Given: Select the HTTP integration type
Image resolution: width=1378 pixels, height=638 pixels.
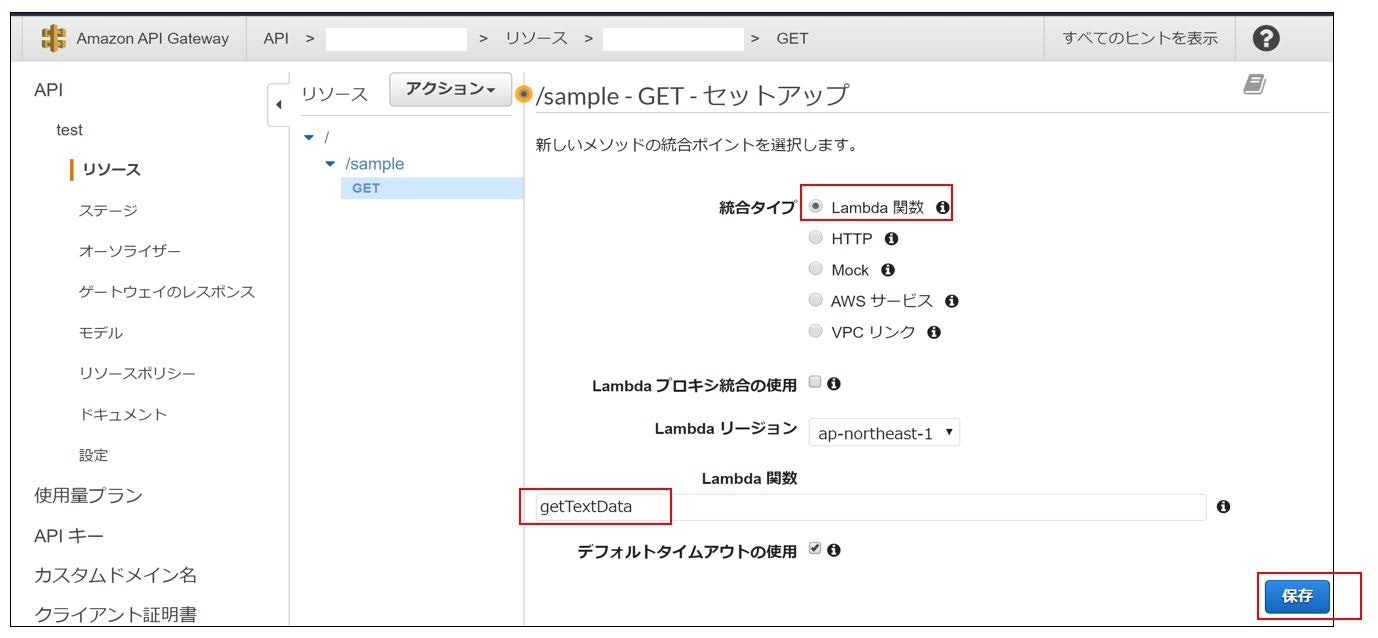Looking at the screenshot, I should pos(816,238).
